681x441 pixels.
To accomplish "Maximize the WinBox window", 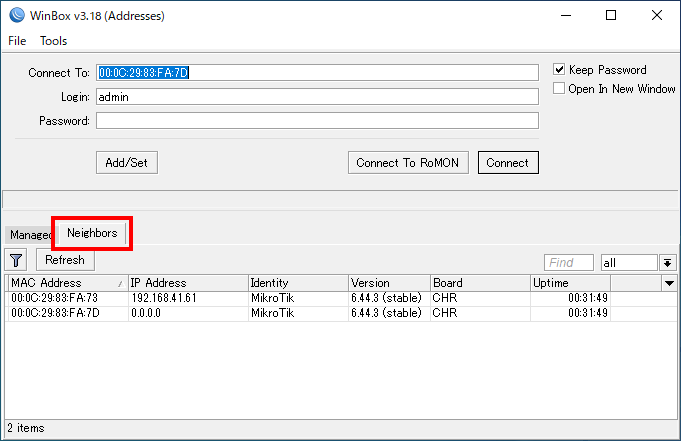I will point(611,16).
